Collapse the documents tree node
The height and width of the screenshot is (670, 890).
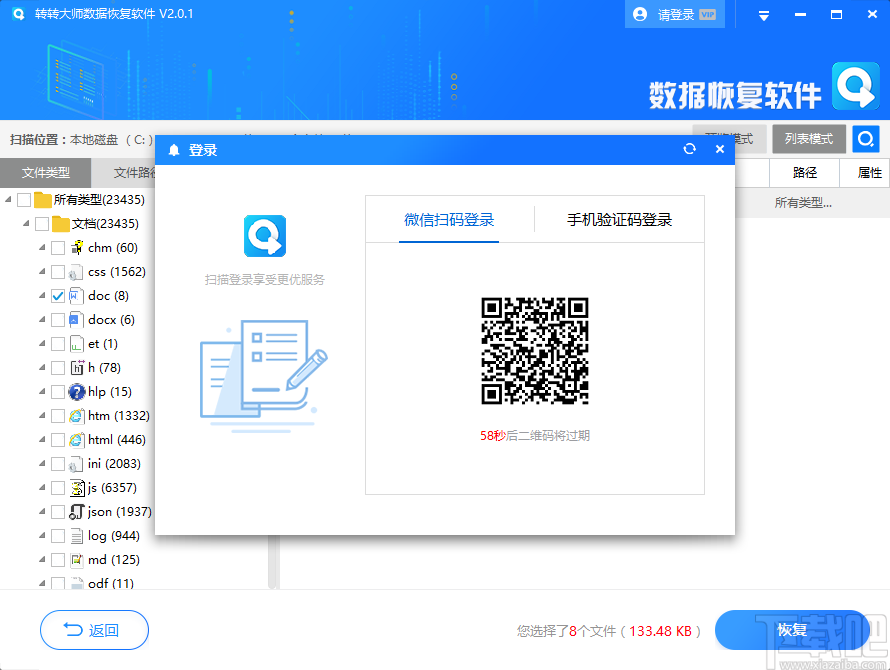coord(26,223)
